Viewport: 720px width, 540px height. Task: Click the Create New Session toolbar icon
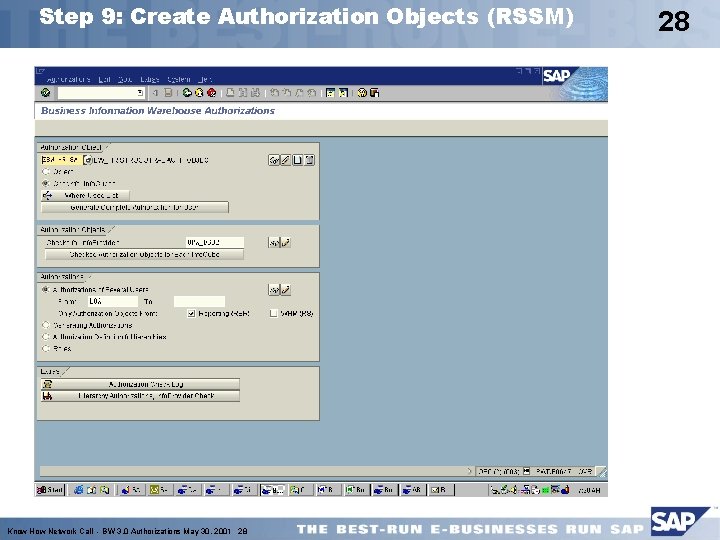330,93
